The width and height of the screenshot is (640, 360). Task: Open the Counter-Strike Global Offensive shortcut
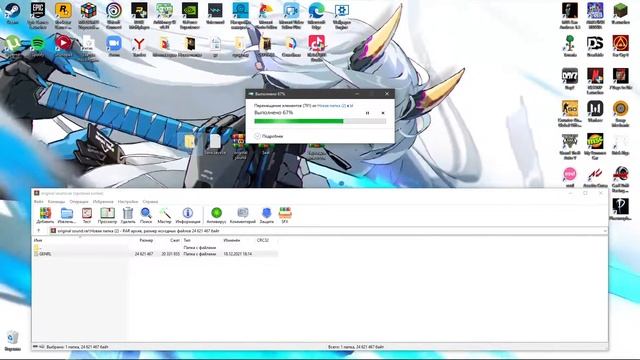(570, 113)
